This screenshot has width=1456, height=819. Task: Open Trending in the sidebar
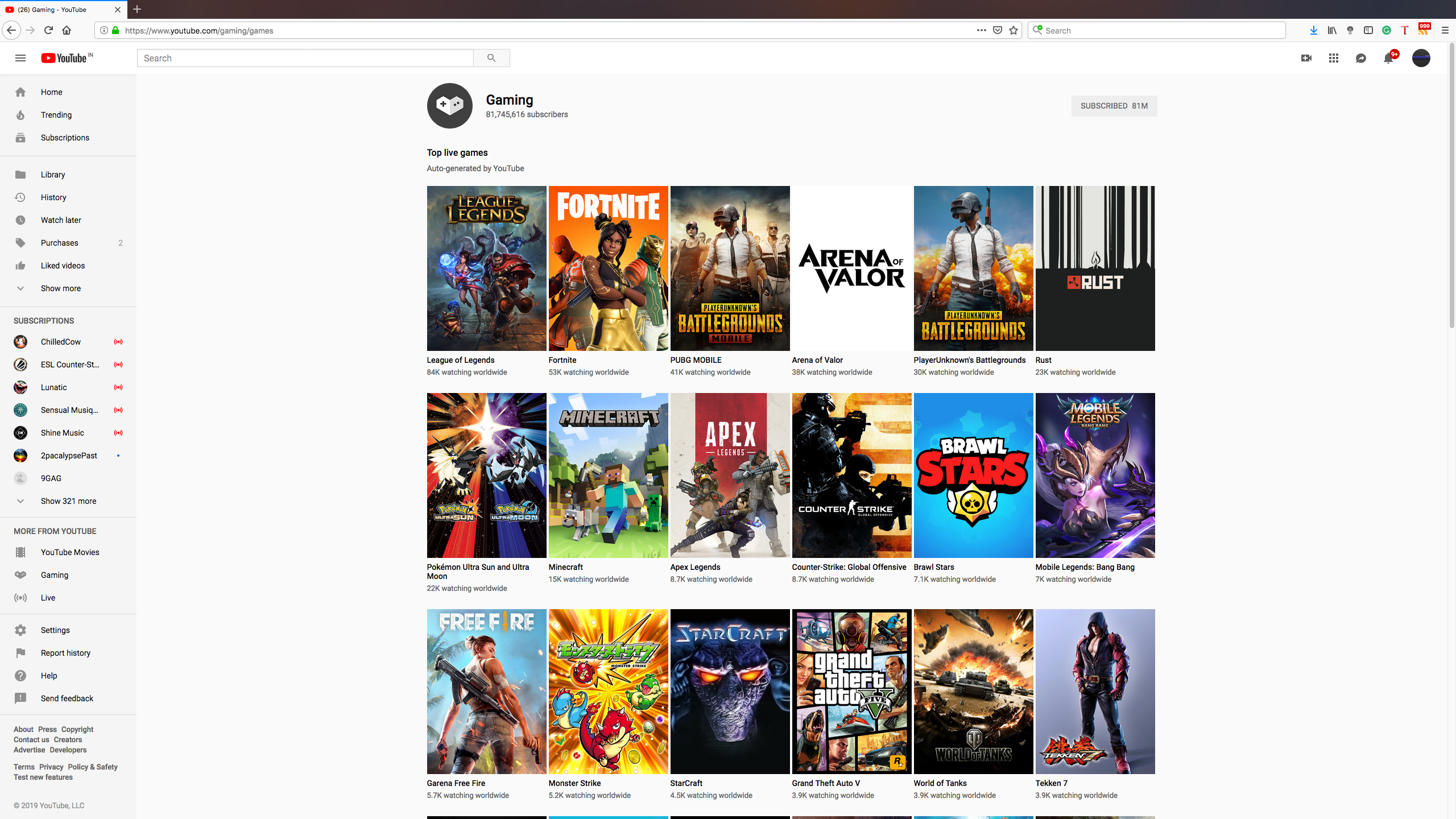click(x=56, y=115)
